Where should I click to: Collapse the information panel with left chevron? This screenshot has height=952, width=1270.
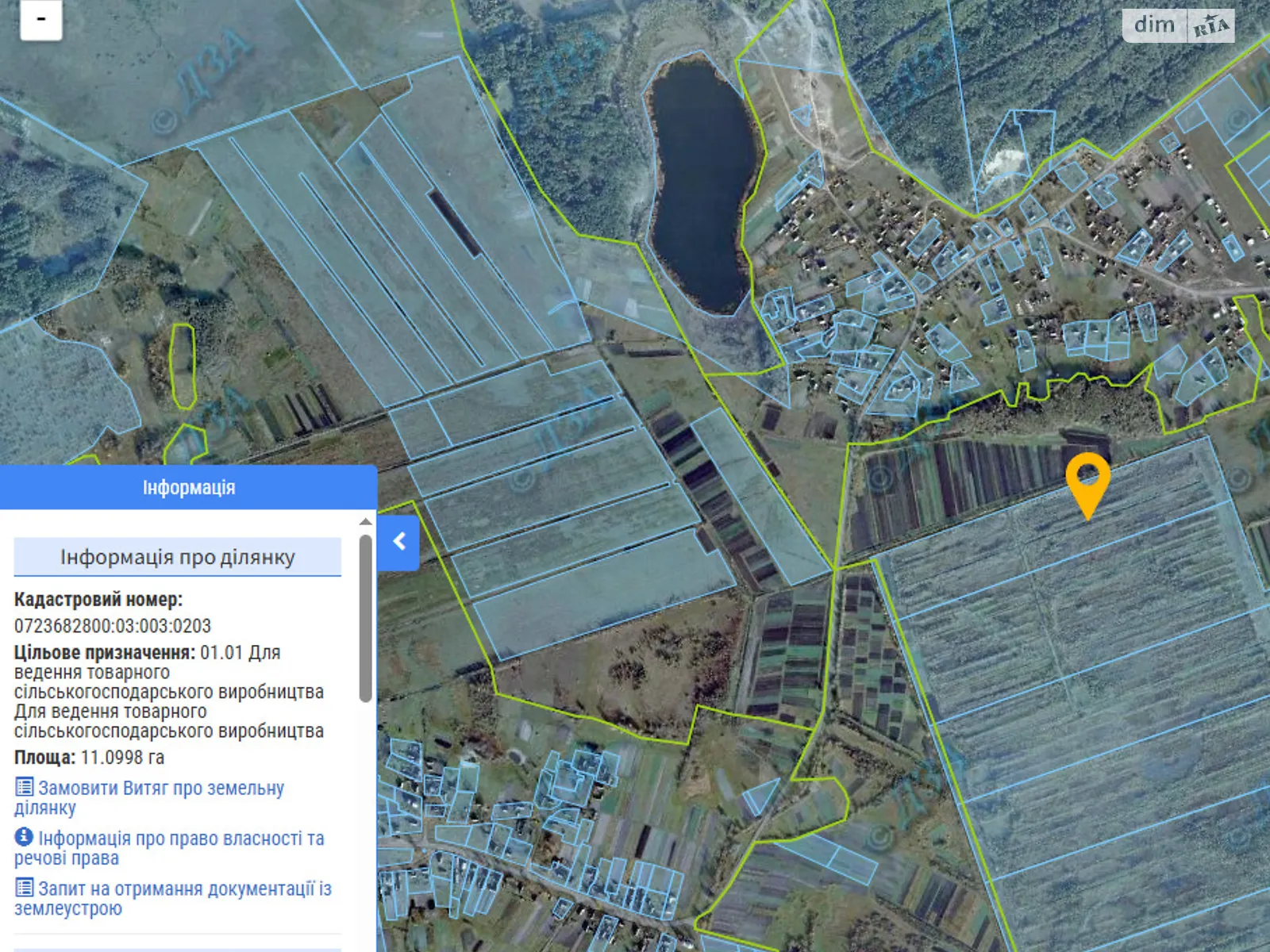pos(398,542)
